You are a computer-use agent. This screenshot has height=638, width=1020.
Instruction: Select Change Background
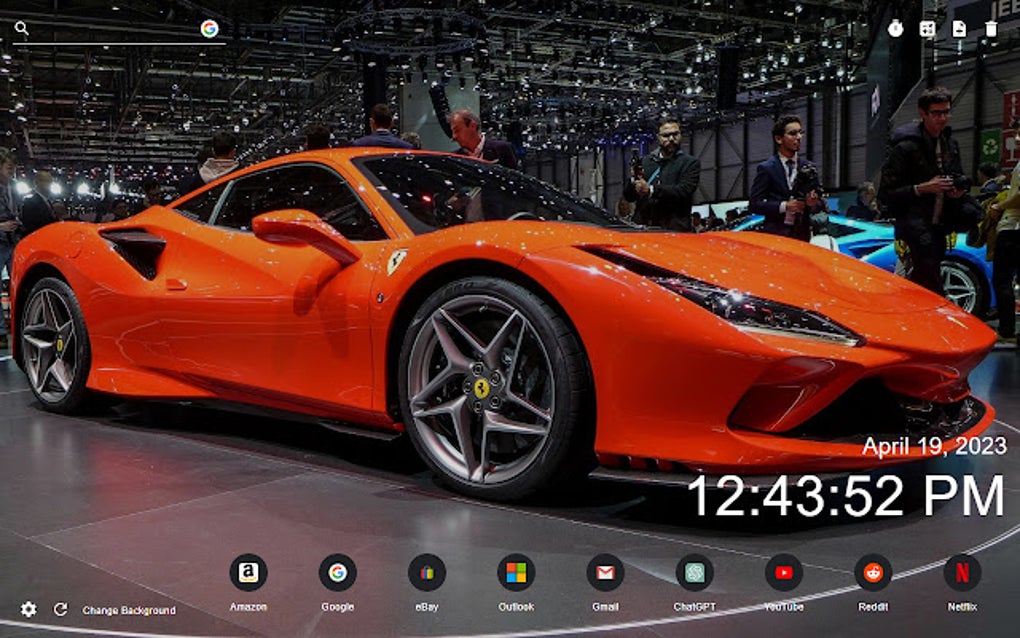tap(130, 608)
